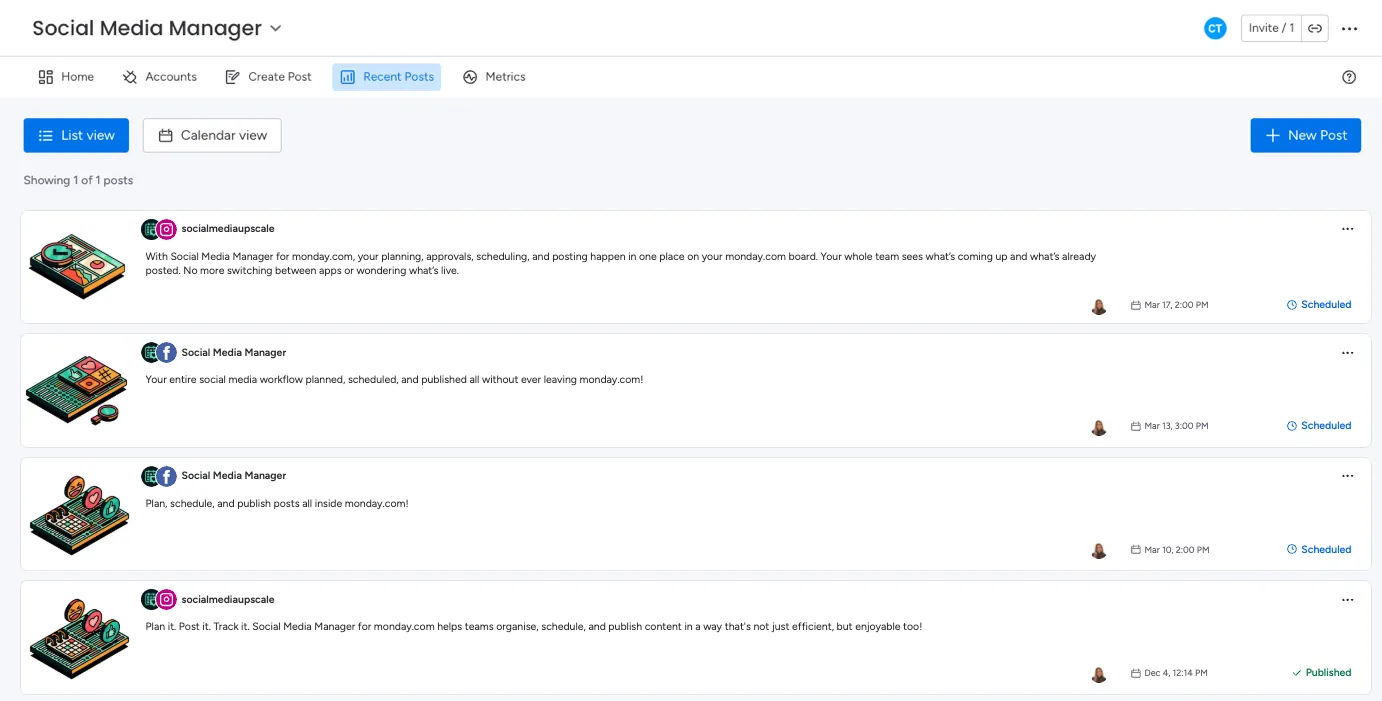Open the top-right more options menu

pyautogui.click(x=1349, y=29)
